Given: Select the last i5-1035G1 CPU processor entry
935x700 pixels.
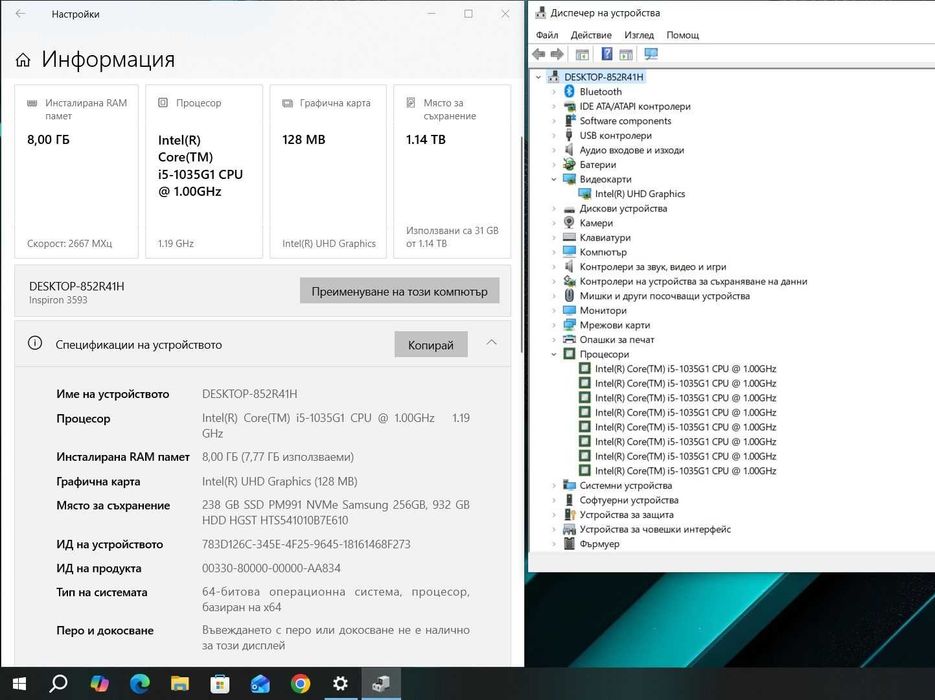Looking at the screenshot, I should click(x=685, y=470).
